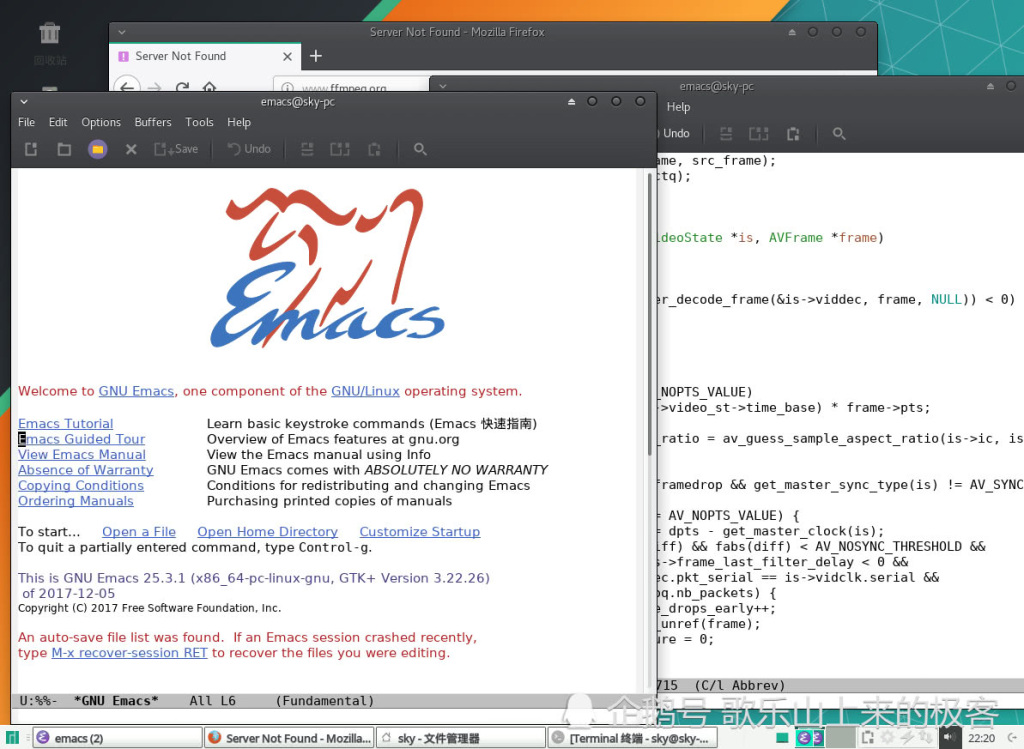Click the Copy icon in the background Emacs window
The width and height of the screenshot is (1024, 749).
pos(758,134)
